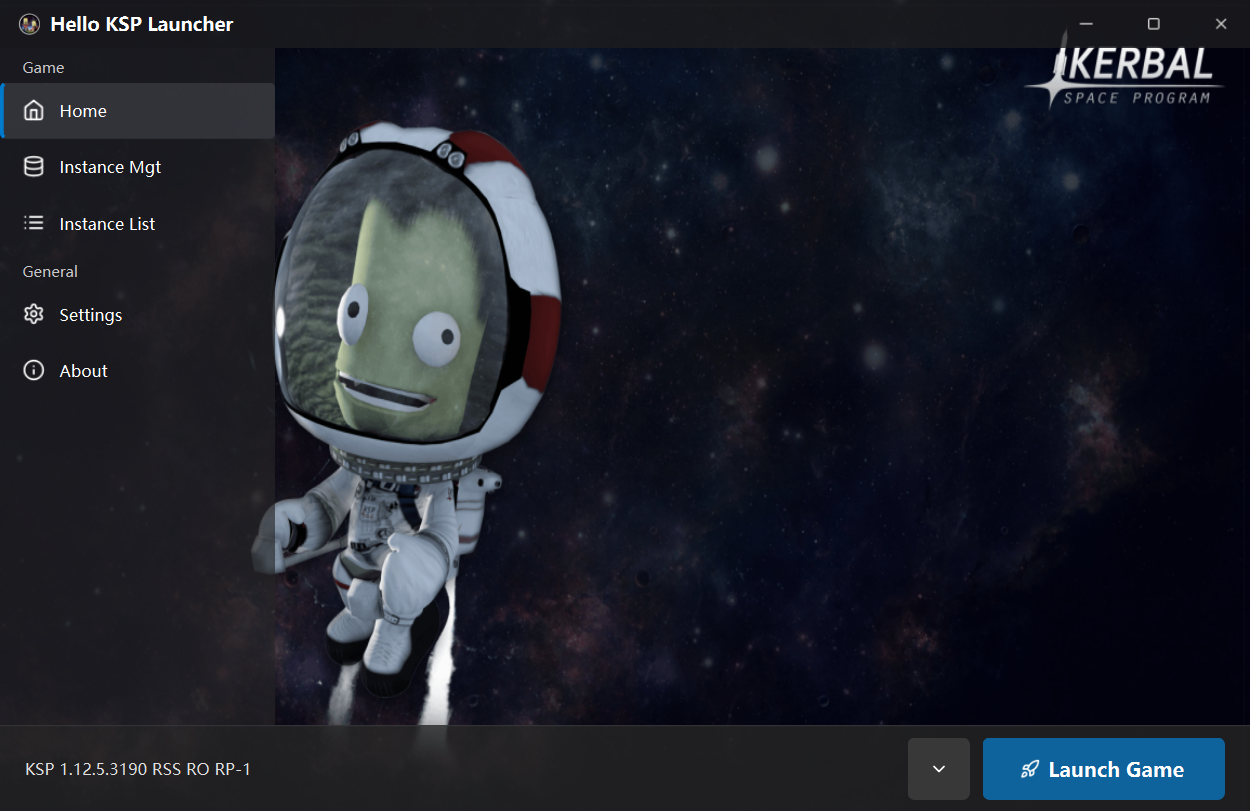Click the Kerbal Space Program logo
The height and width of the screenshot is (811, 1250).
[x=1124, y=70]
